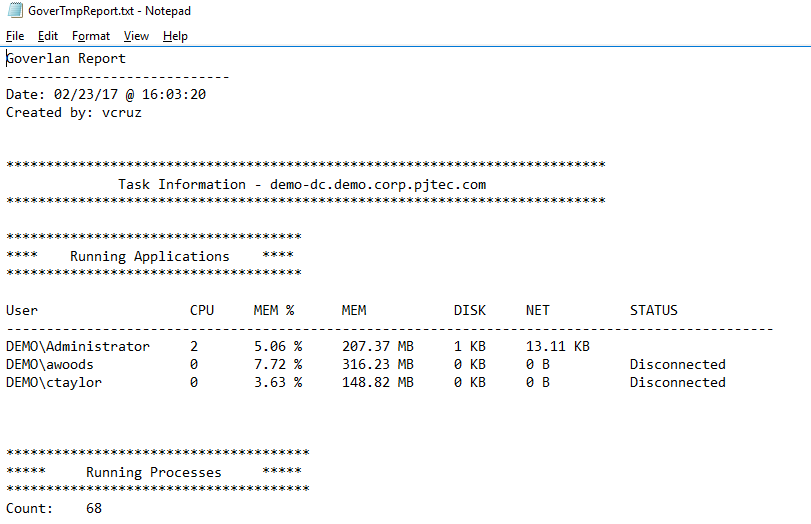The height and width of the screenshot is (524, 811).
Task: Click the Notepad icon in title bar
Action: click(x=14, y=11)
